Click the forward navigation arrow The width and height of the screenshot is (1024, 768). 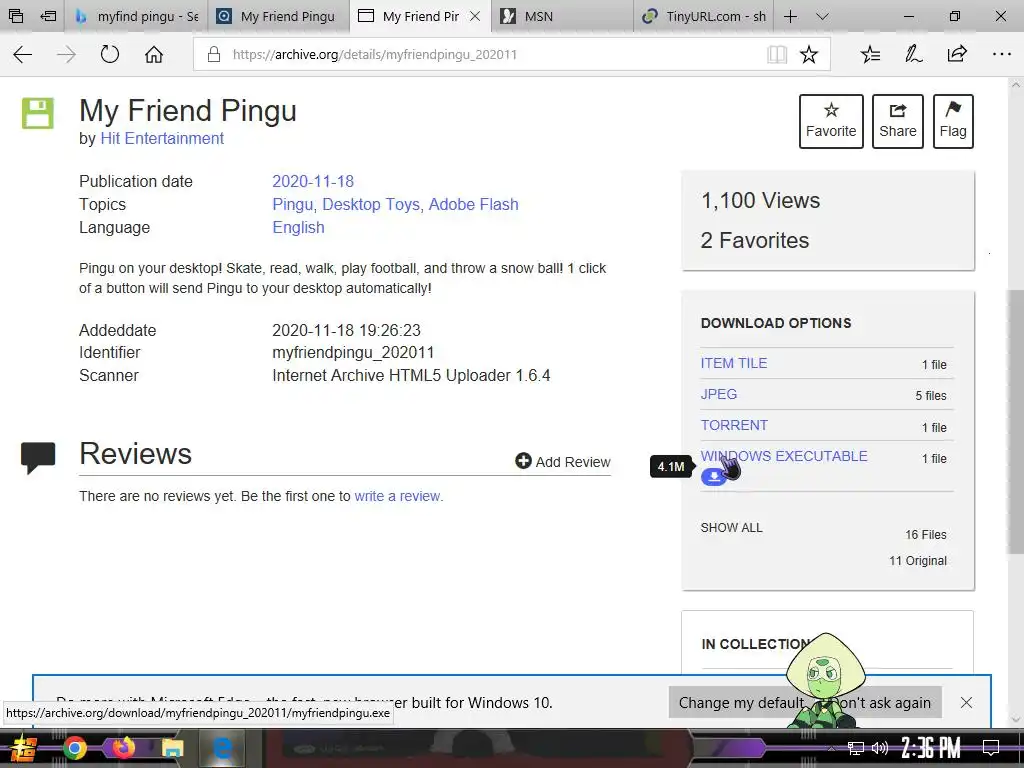66,54
